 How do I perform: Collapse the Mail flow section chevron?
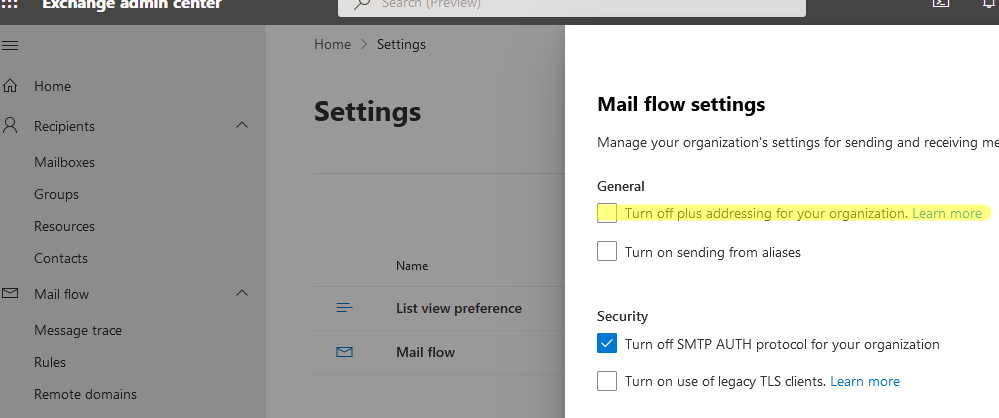(x=242, y=293)
